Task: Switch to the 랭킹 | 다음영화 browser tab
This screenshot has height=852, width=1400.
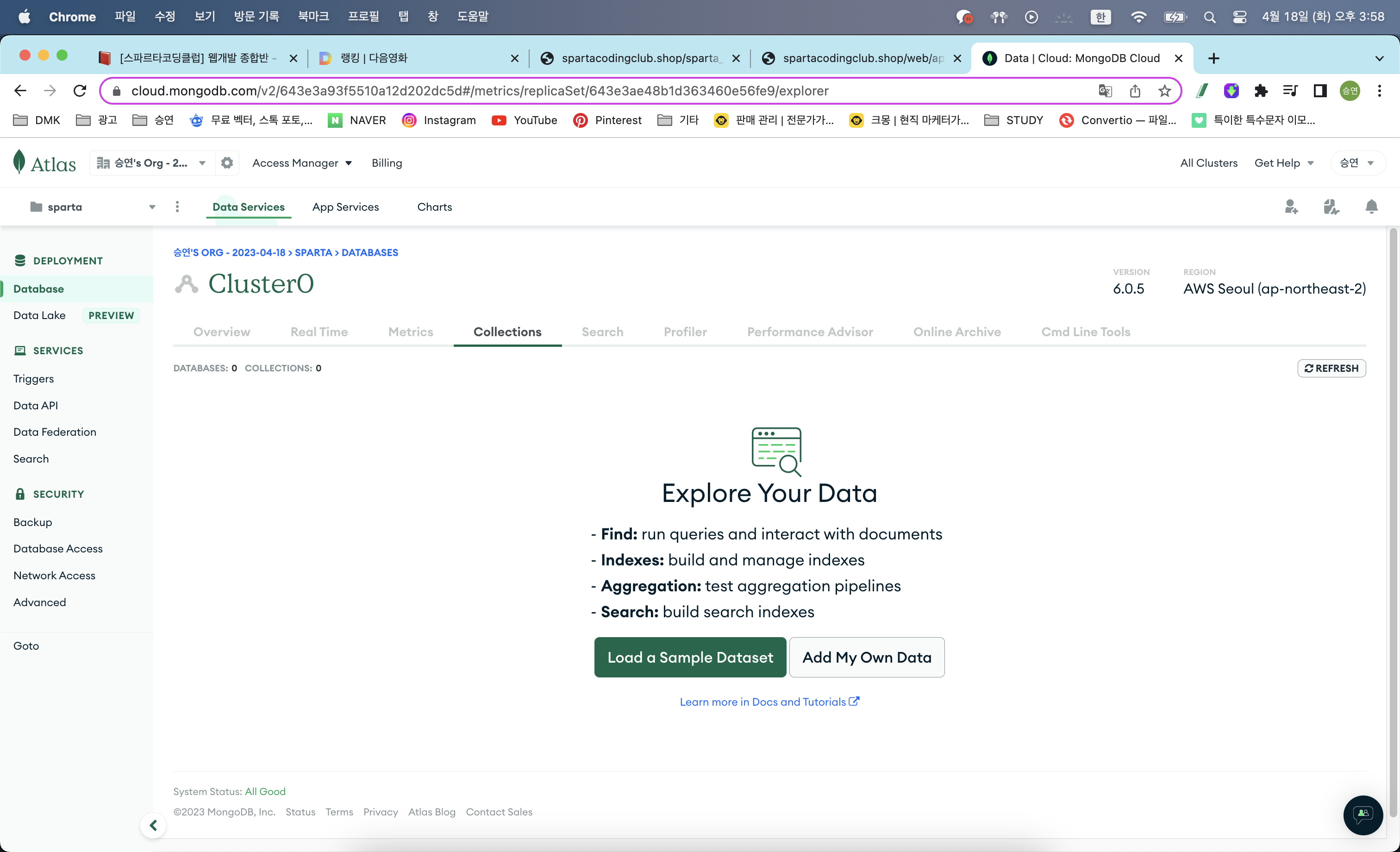Action: 418,58
